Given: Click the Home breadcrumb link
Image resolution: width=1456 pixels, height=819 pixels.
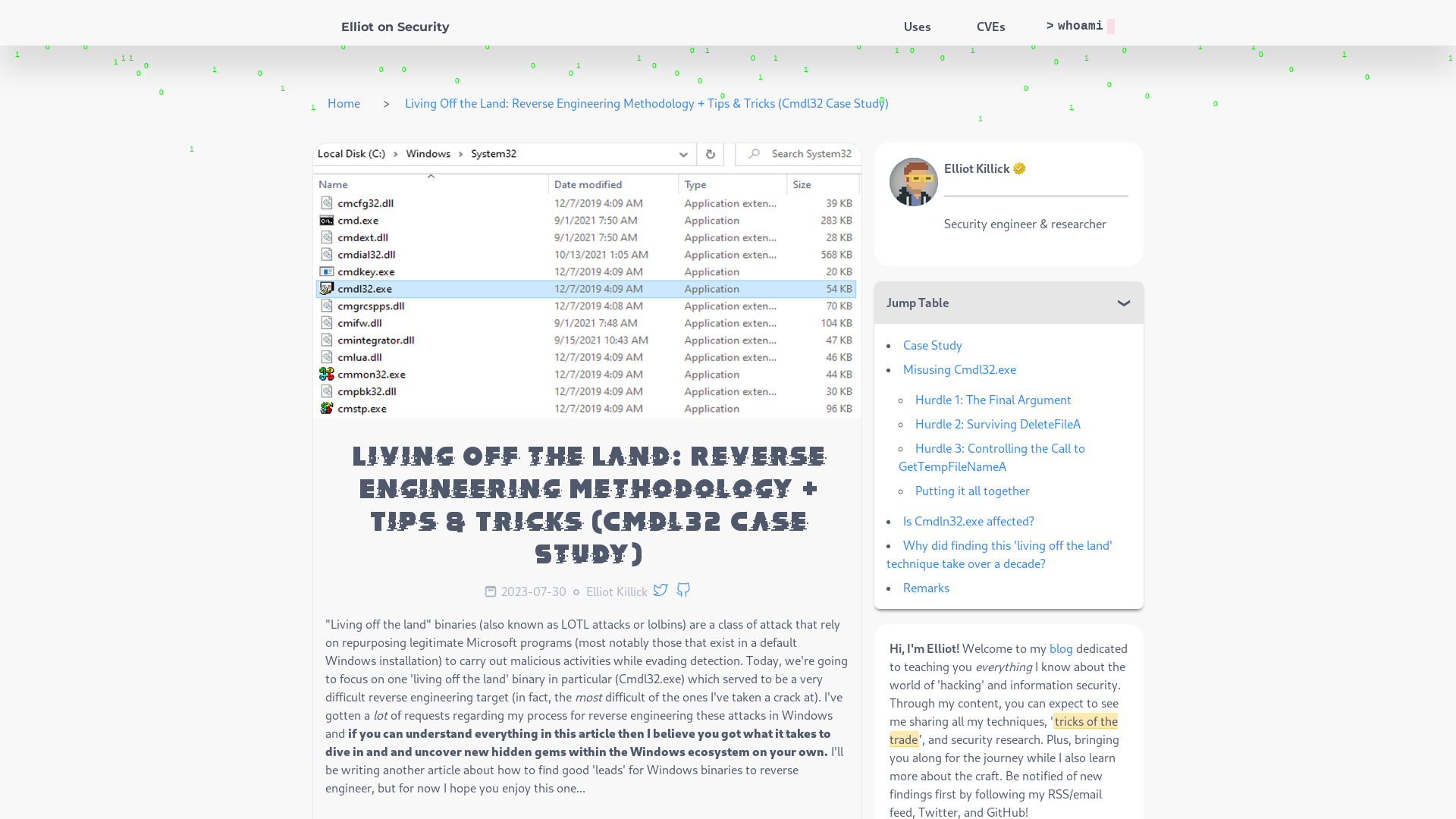Looking at the screenshot, I should tap(344, 103).
